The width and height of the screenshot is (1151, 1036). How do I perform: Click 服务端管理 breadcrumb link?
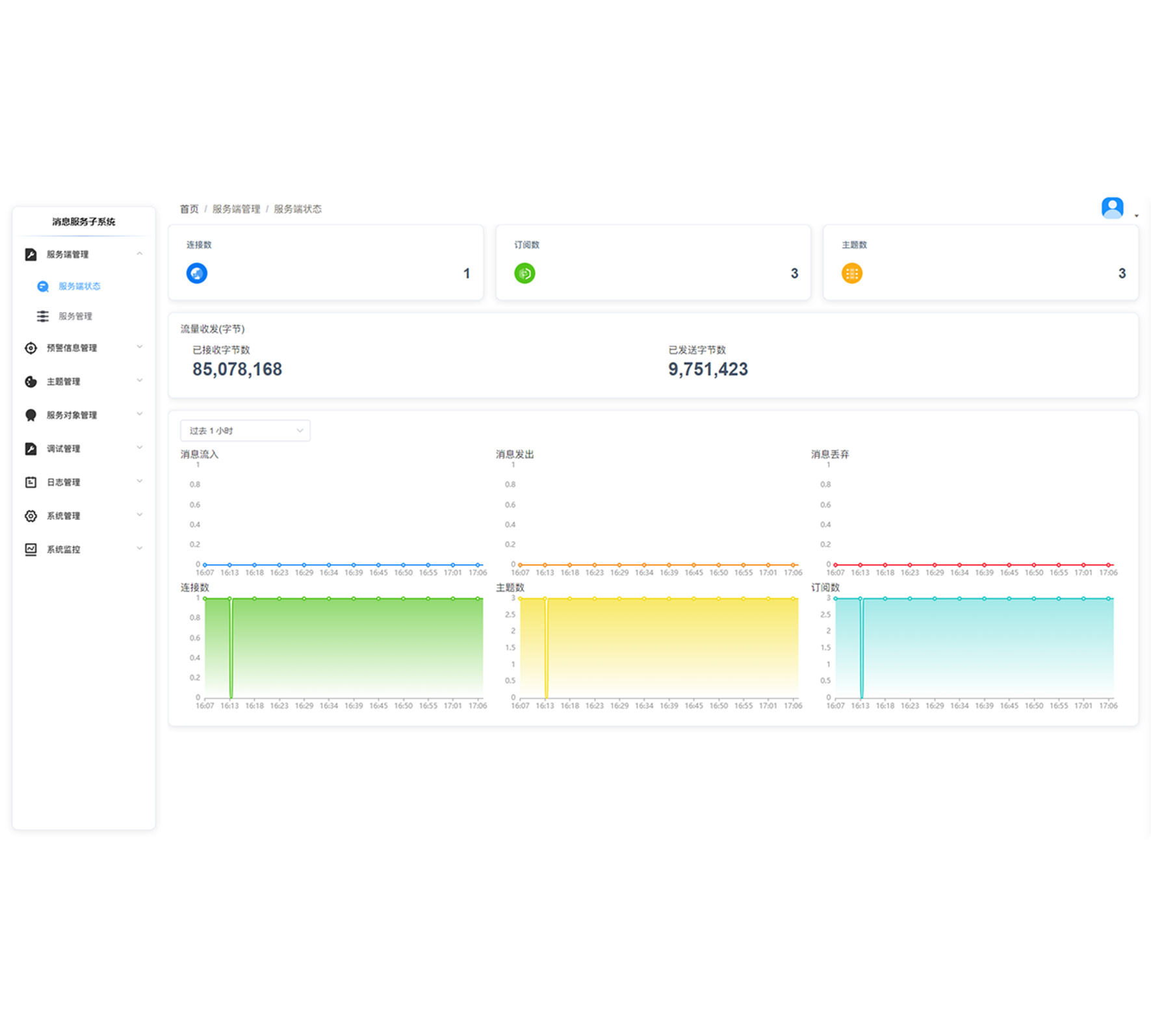click(236, 209)
